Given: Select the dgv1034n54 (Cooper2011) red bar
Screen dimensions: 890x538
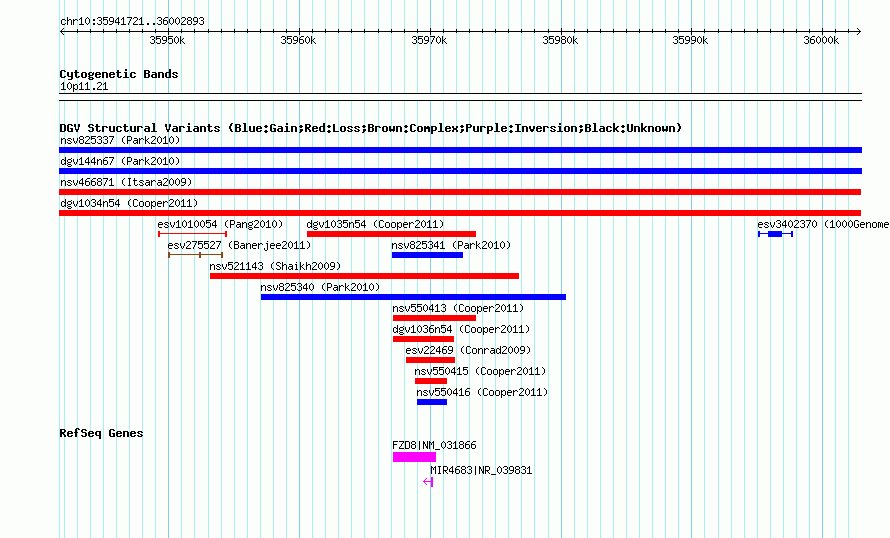Looking at the screenshot, I should 460,213.
